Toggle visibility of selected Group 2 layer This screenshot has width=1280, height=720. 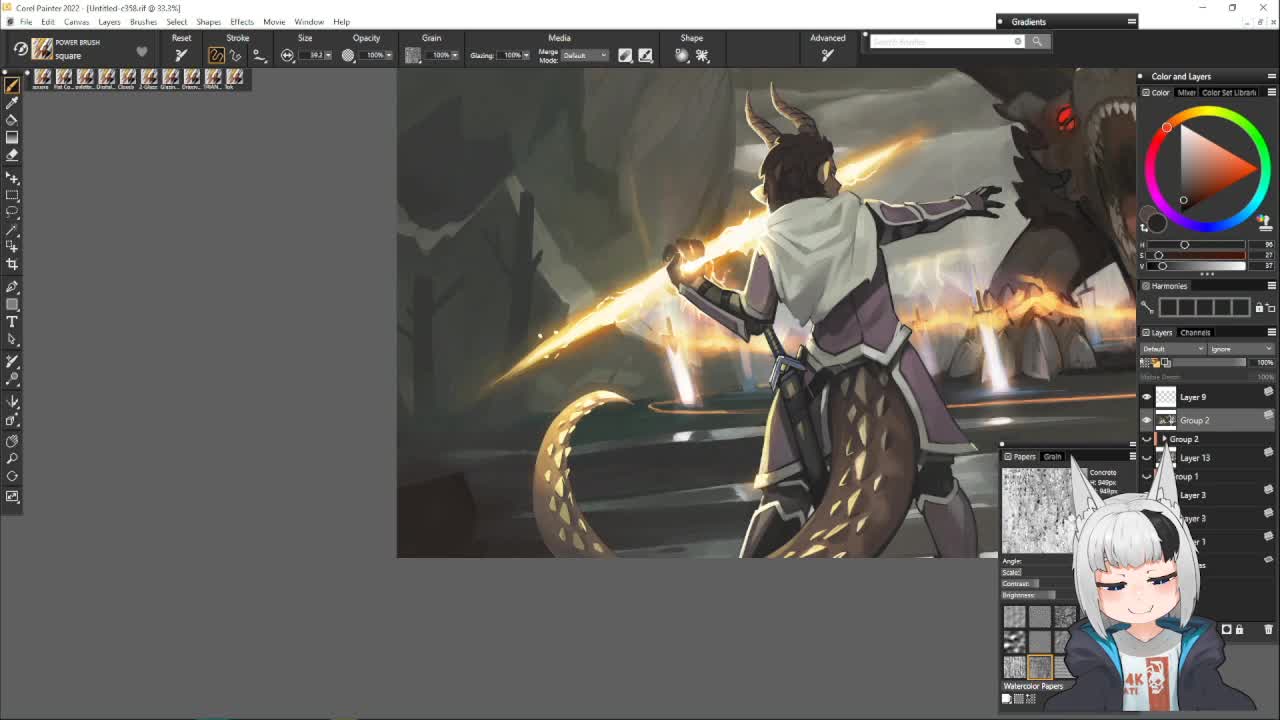click(1147, 420)
